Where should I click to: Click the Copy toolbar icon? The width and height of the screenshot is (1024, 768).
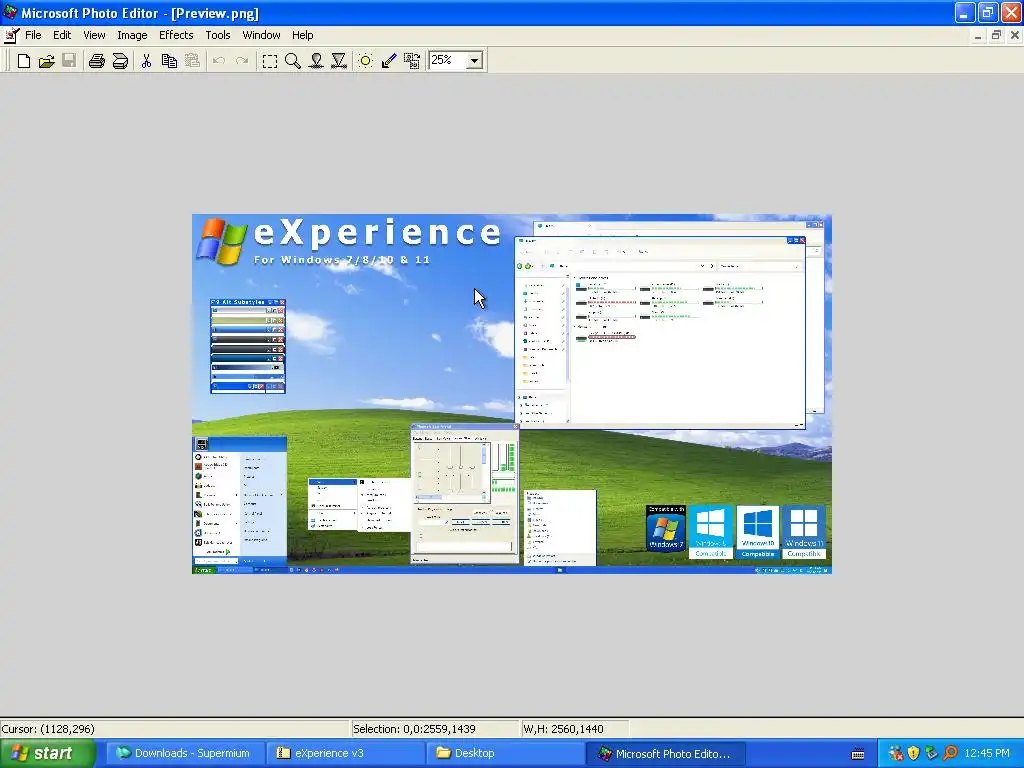coord(169,61)
